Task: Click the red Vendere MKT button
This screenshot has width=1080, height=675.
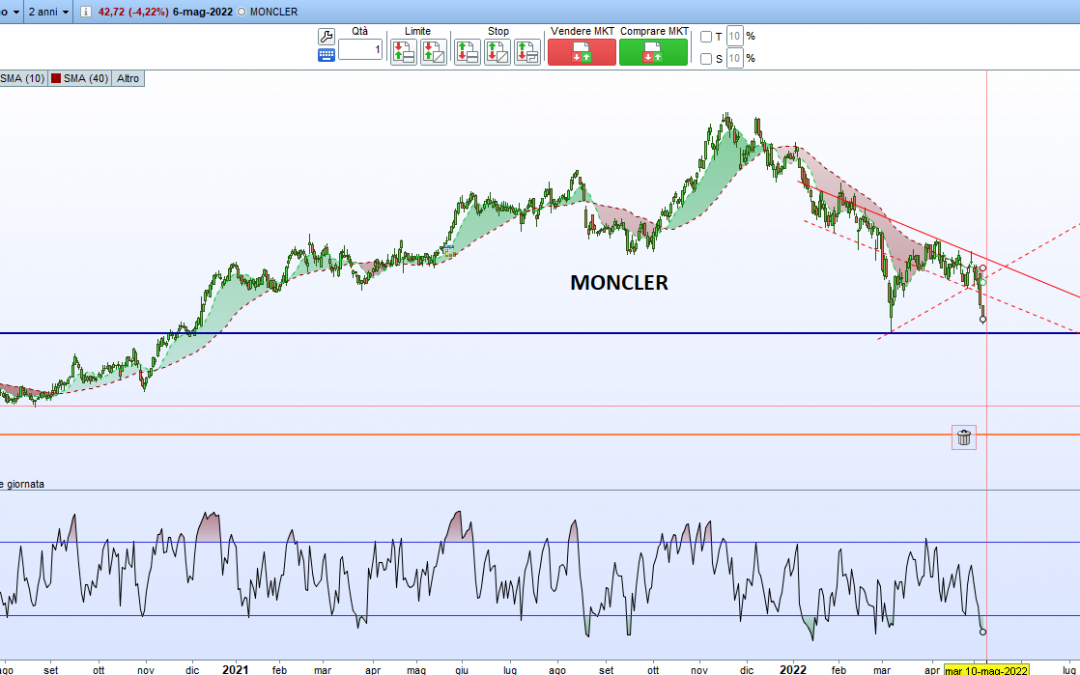Action: [581, 52]
